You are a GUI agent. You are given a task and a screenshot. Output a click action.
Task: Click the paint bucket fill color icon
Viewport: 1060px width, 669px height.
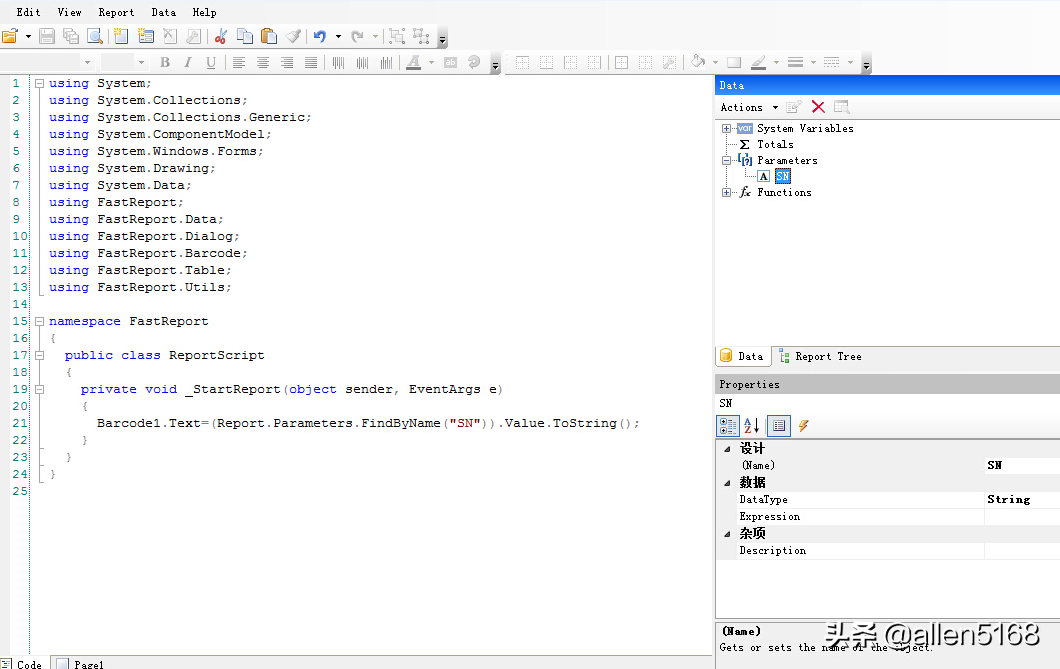pyautogui.click(x=698, y=62)
